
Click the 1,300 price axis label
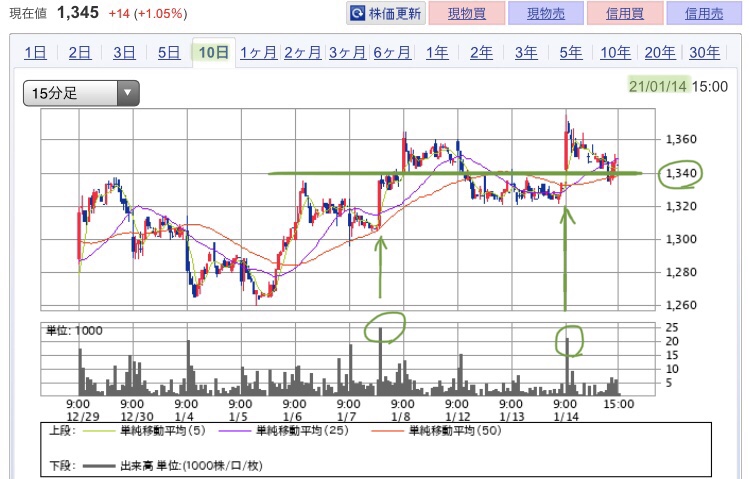pyautogui.click(x=682, y=239)
